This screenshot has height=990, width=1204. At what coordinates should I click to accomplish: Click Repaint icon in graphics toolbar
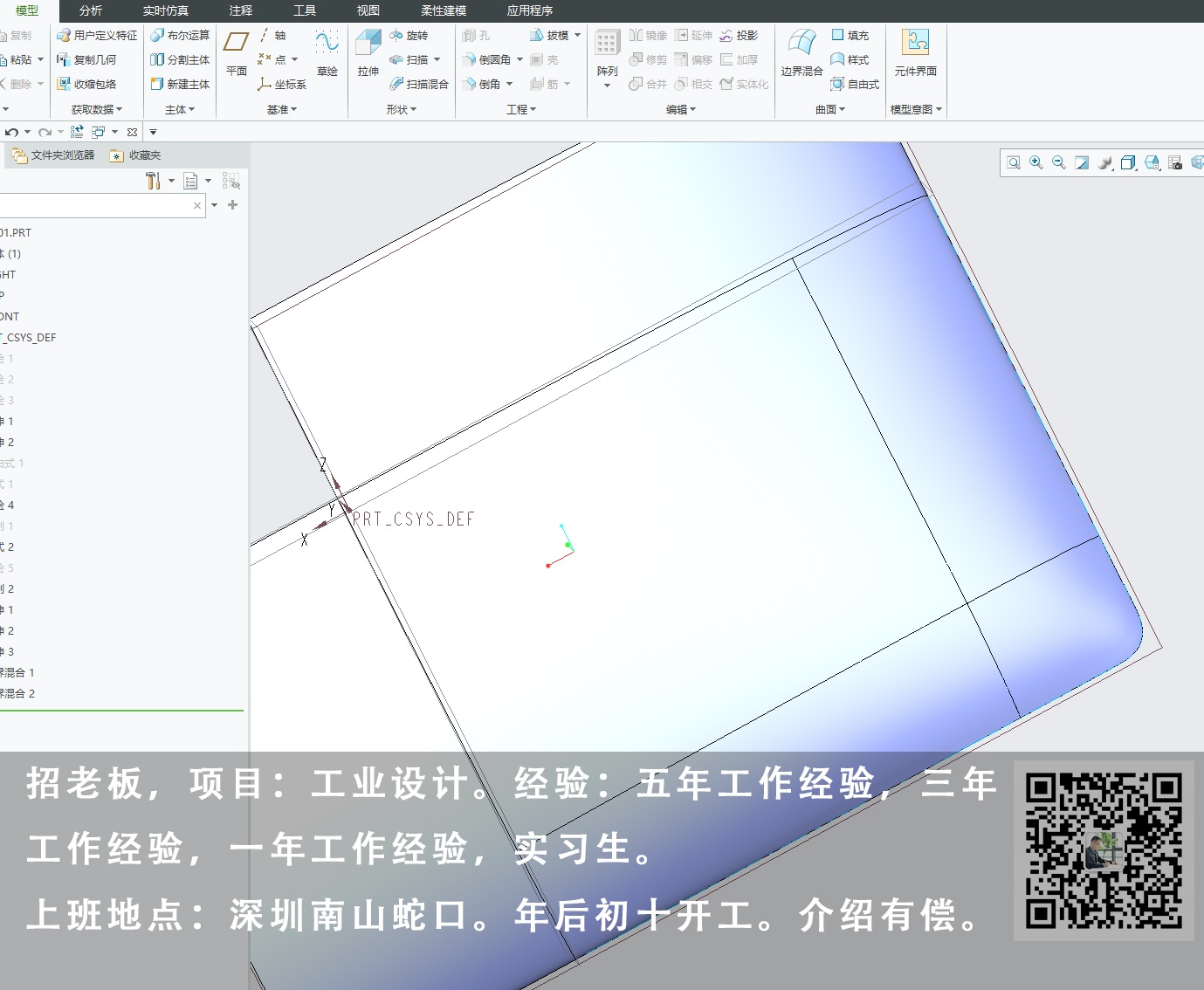(1082, 163)
